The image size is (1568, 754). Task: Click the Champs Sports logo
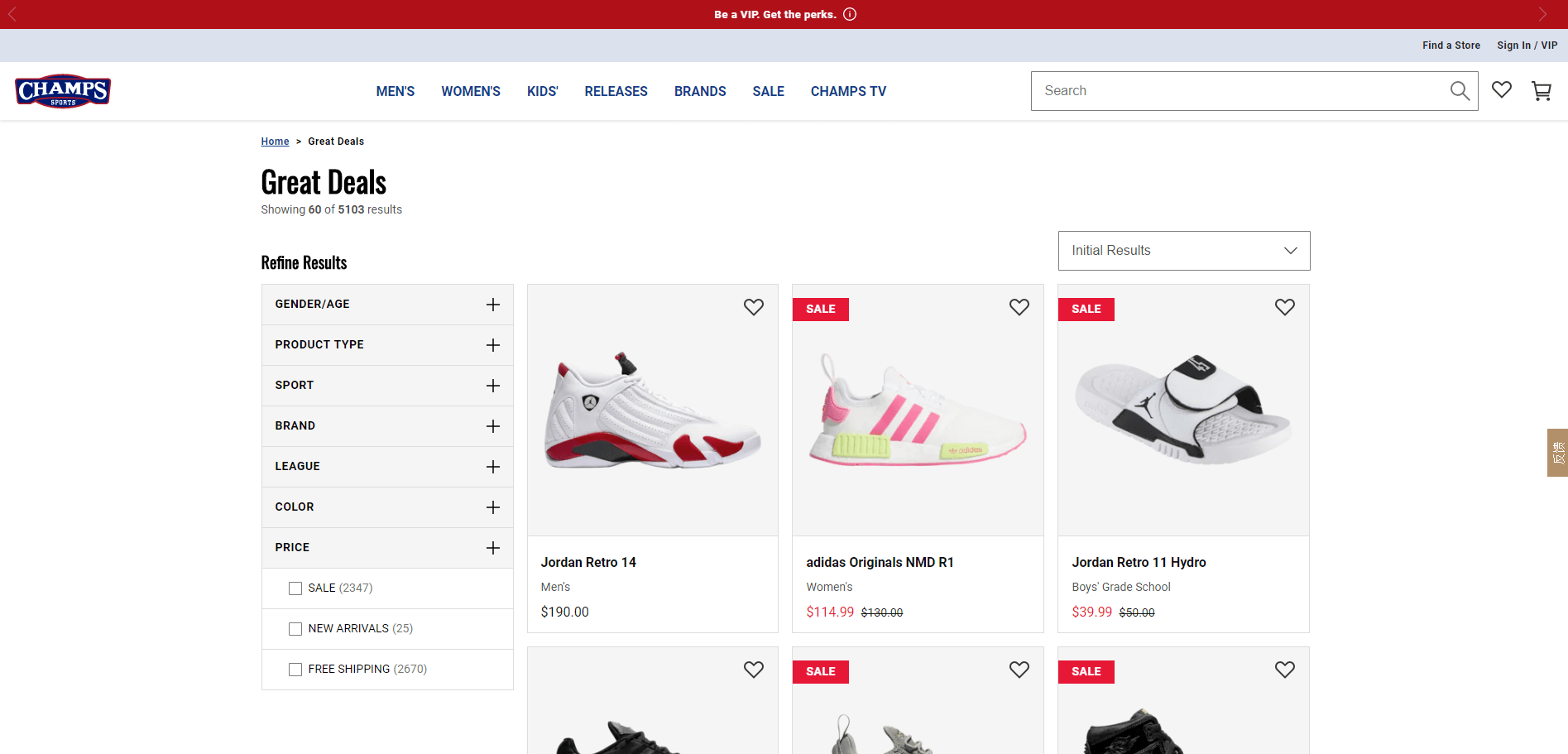coord(63,91)
